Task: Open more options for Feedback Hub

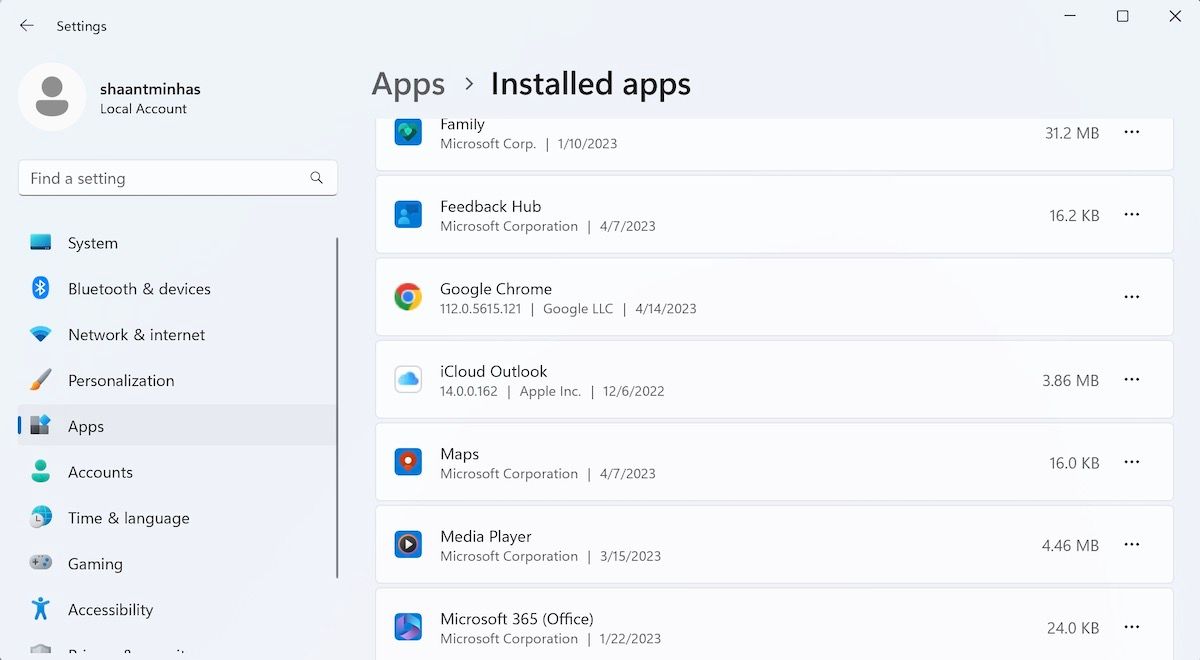Action: (1132, 215)
